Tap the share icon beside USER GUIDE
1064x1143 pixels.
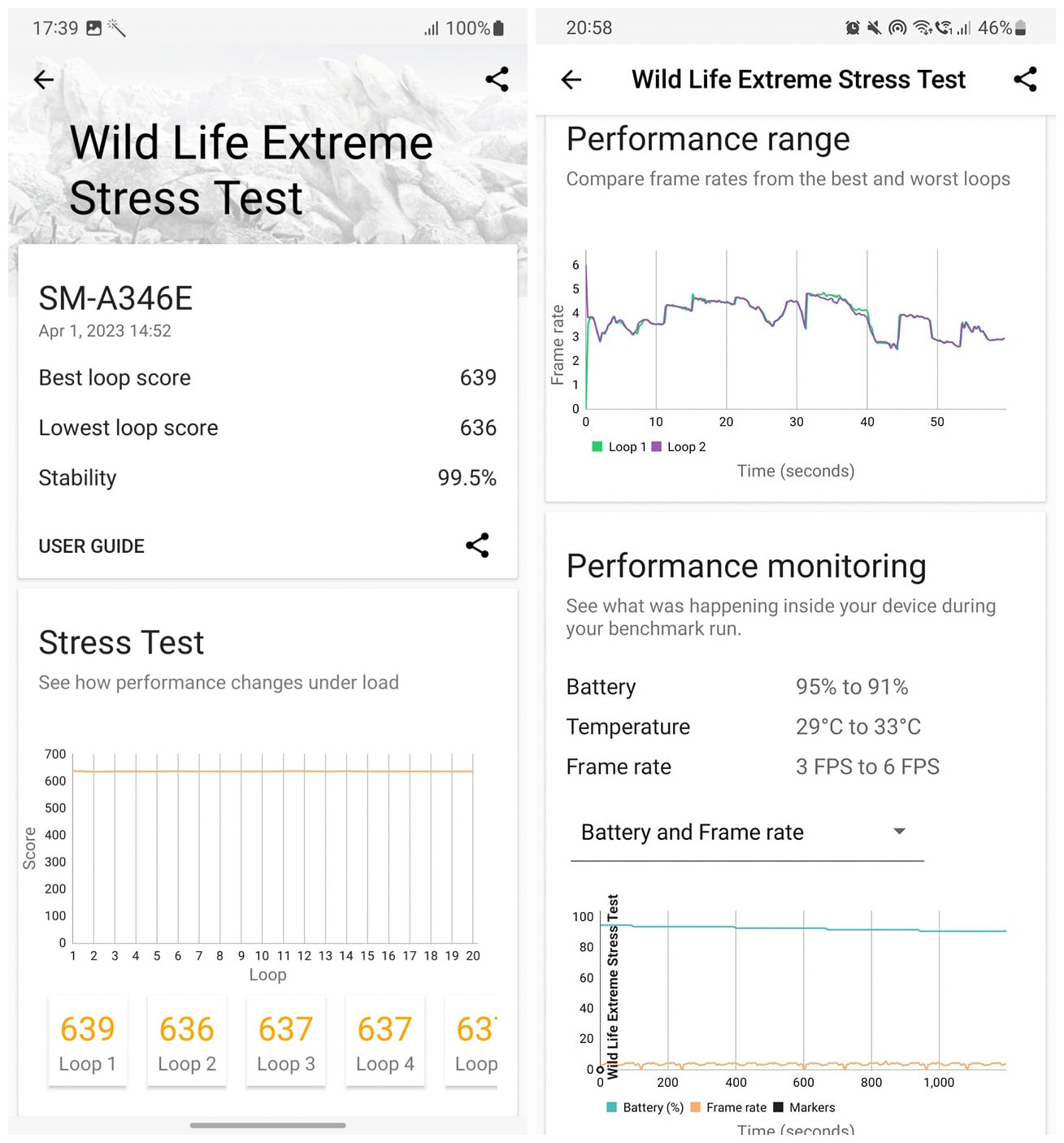pyautogui.click(x=477, y=545)
